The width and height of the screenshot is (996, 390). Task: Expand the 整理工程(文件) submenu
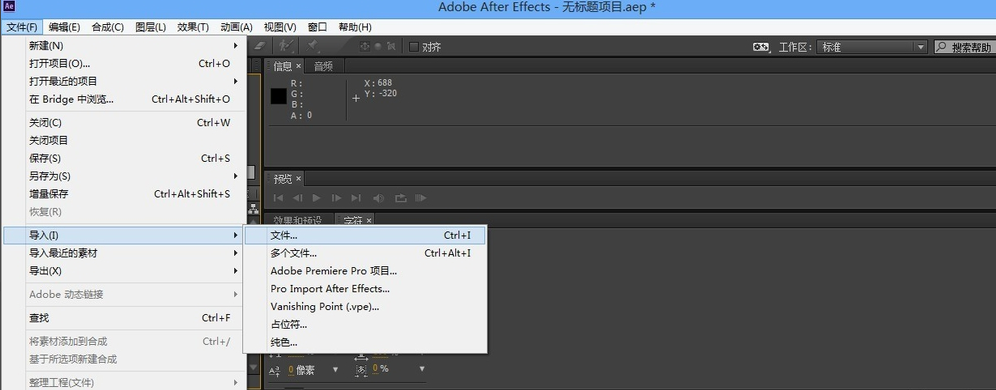pos(124,382)
